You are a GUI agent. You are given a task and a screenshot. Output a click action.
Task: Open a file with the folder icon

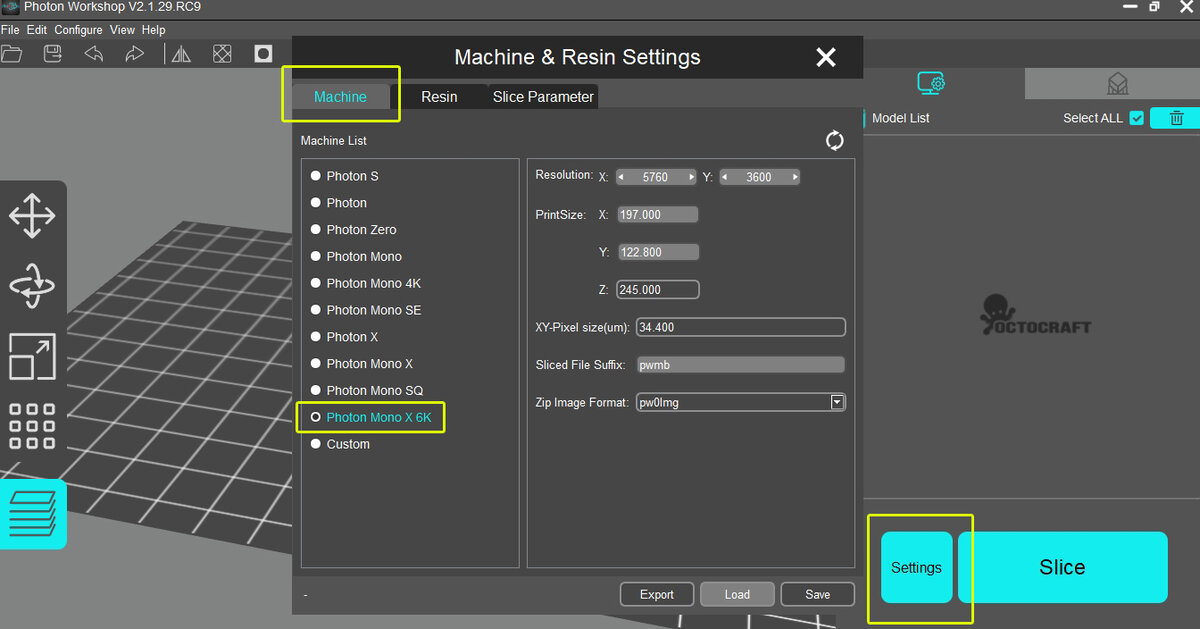tap(11, 54)
